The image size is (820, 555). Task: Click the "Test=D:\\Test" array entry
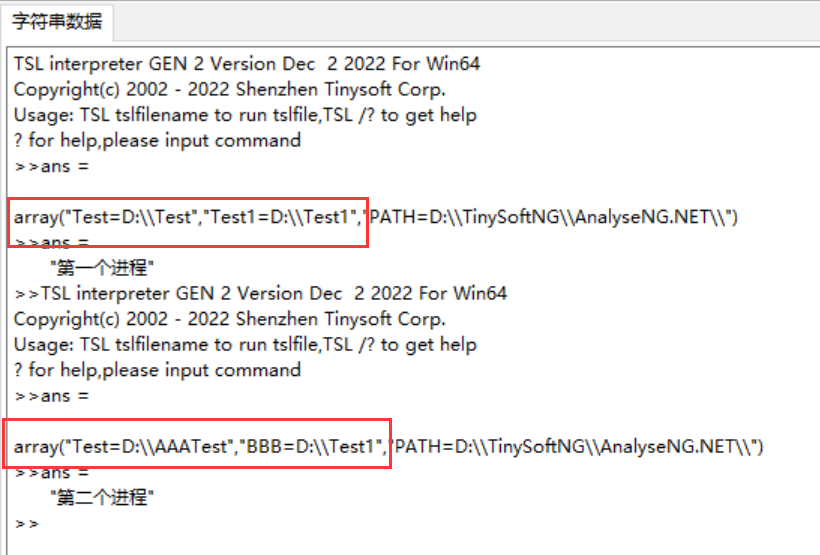(x=130, y=217)
